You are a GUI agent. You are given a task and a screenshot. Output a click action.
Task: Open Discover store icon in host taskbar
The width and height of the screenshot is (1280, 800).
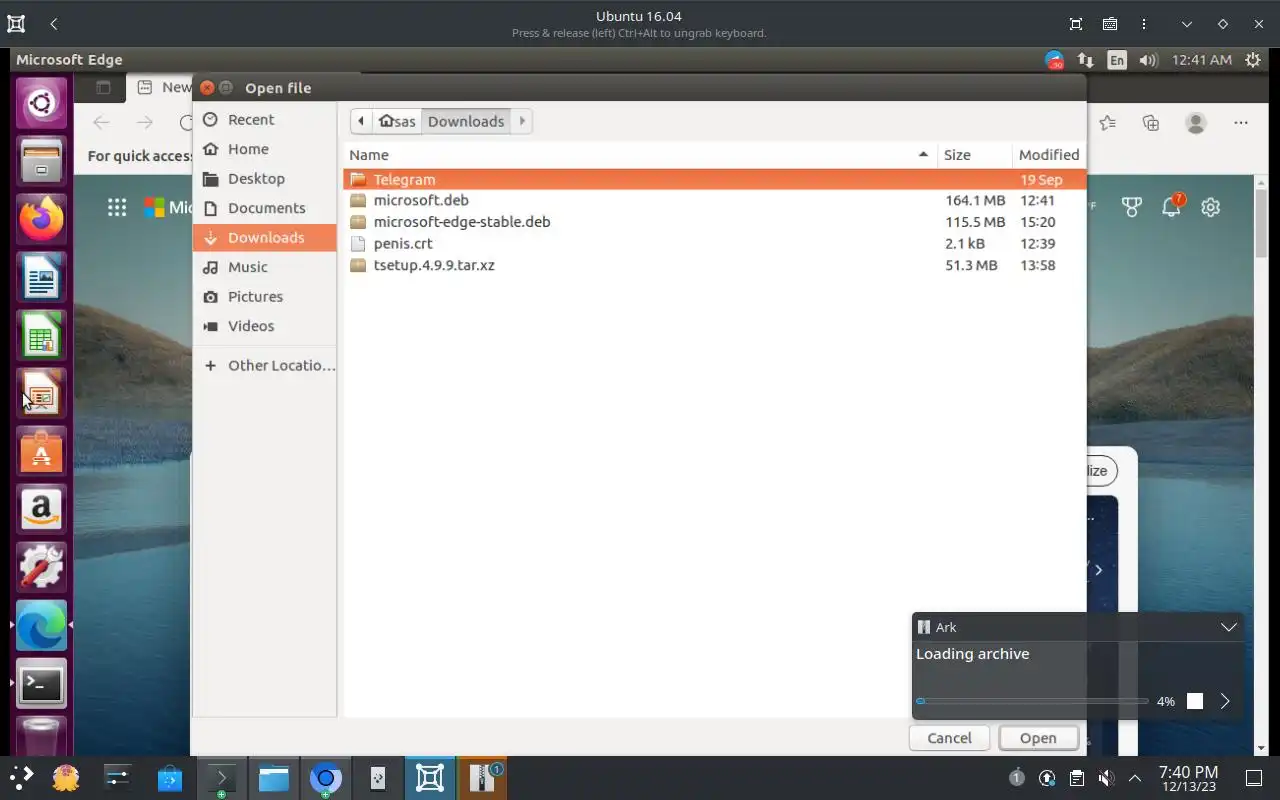coord(169,778)
